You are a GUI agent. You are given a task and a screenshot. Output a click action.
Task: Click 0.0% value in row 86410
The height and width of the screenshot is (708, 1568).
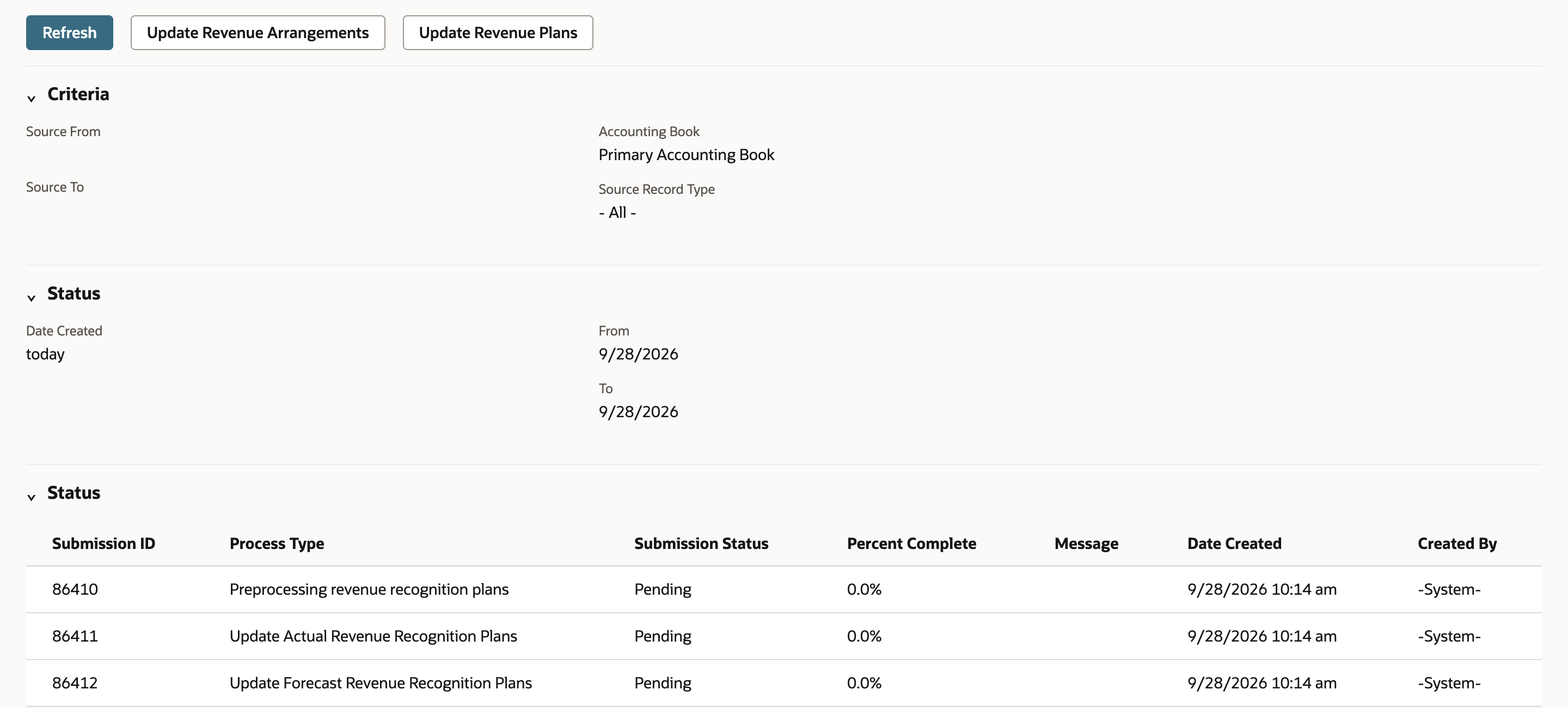pos(863,589)
